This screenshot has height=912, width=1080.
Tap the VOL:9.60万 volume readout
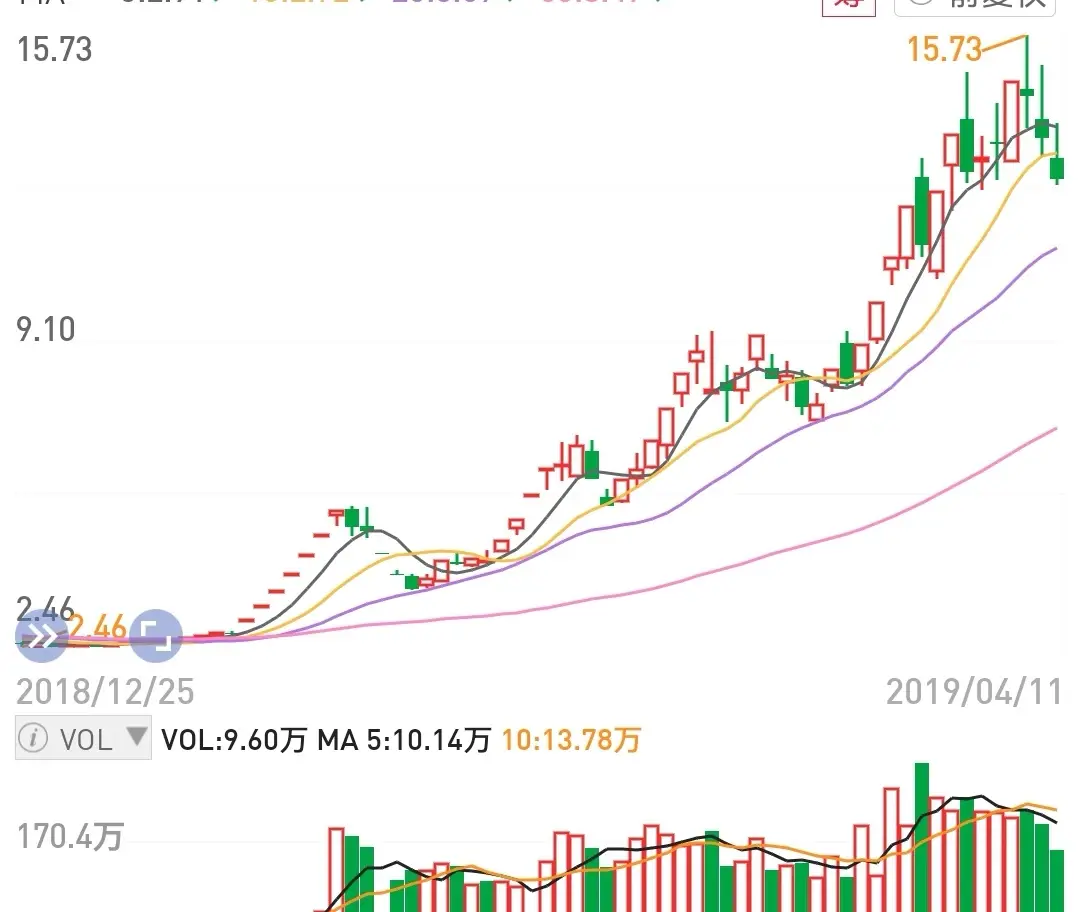click(234, 740)
